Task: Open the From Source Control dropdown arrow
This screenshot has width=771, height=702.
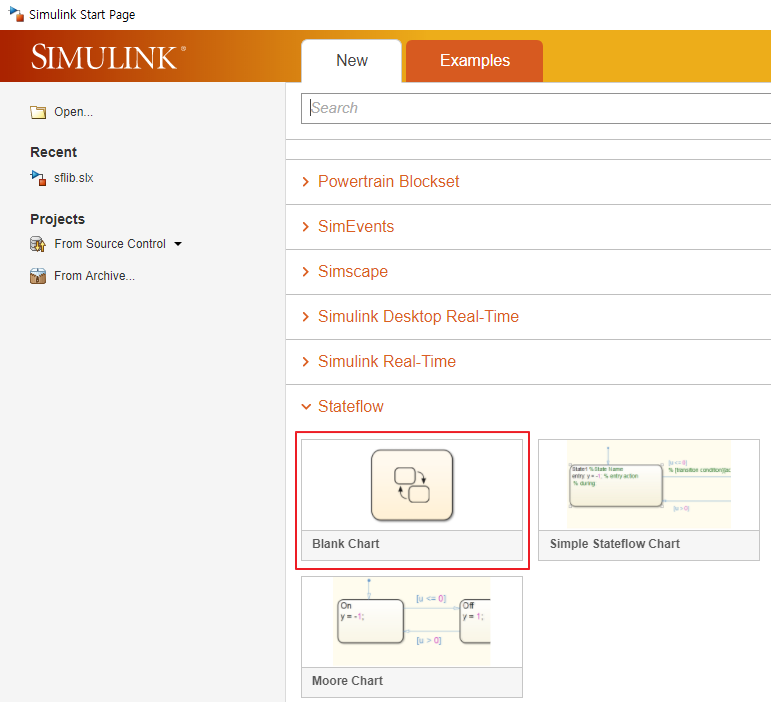Action: 178,244
